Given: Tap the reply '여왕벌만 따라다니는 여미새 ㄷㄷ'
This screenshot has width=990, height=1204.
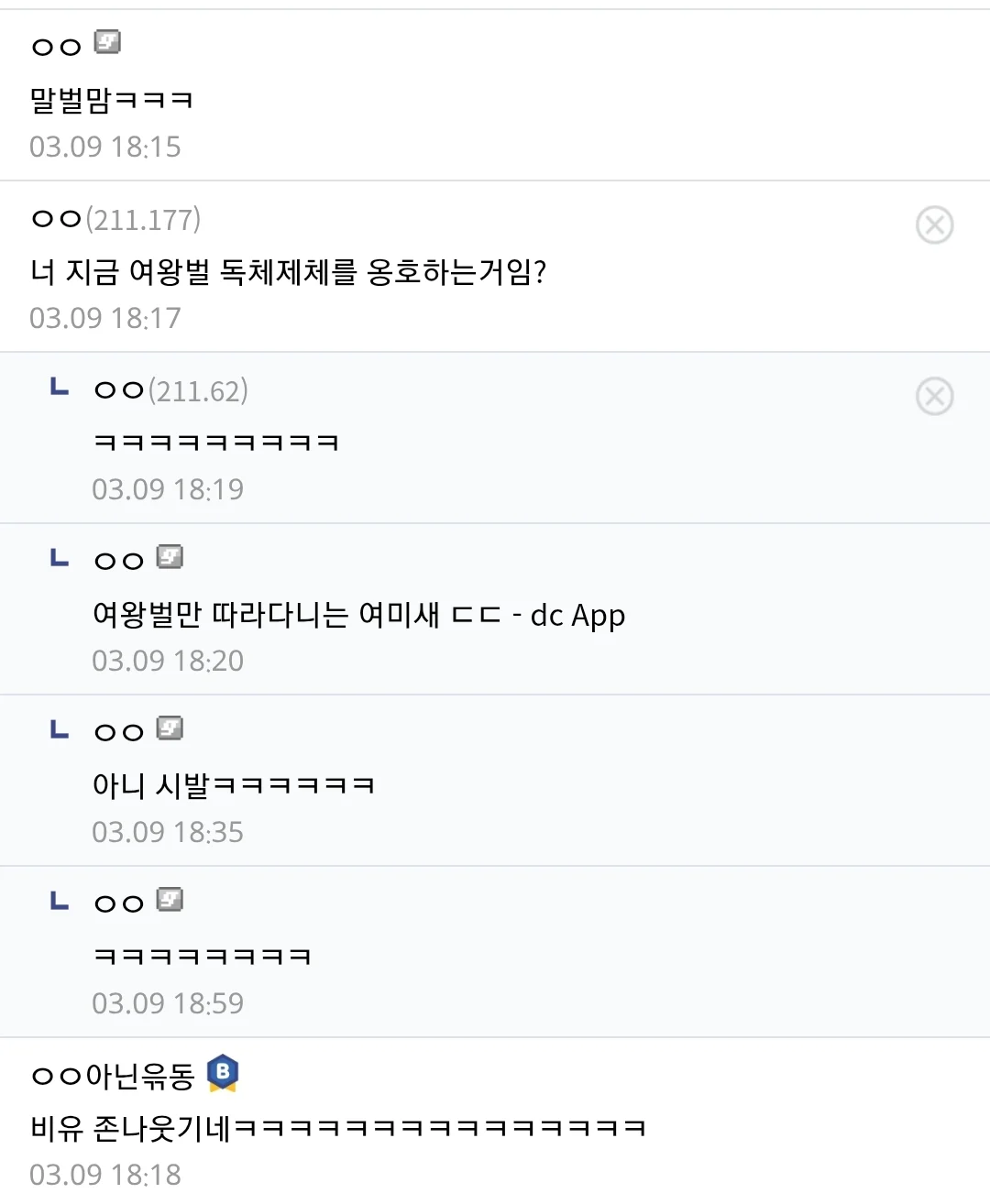Looking at the screenshot, I should coord(358,615).
